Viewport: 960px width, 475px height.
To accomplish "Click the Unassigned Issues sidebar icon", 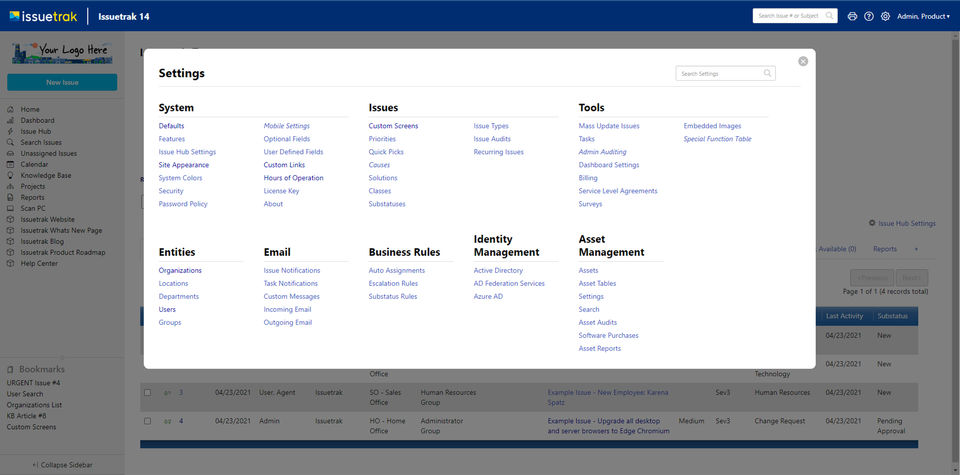I will (10, 154).
